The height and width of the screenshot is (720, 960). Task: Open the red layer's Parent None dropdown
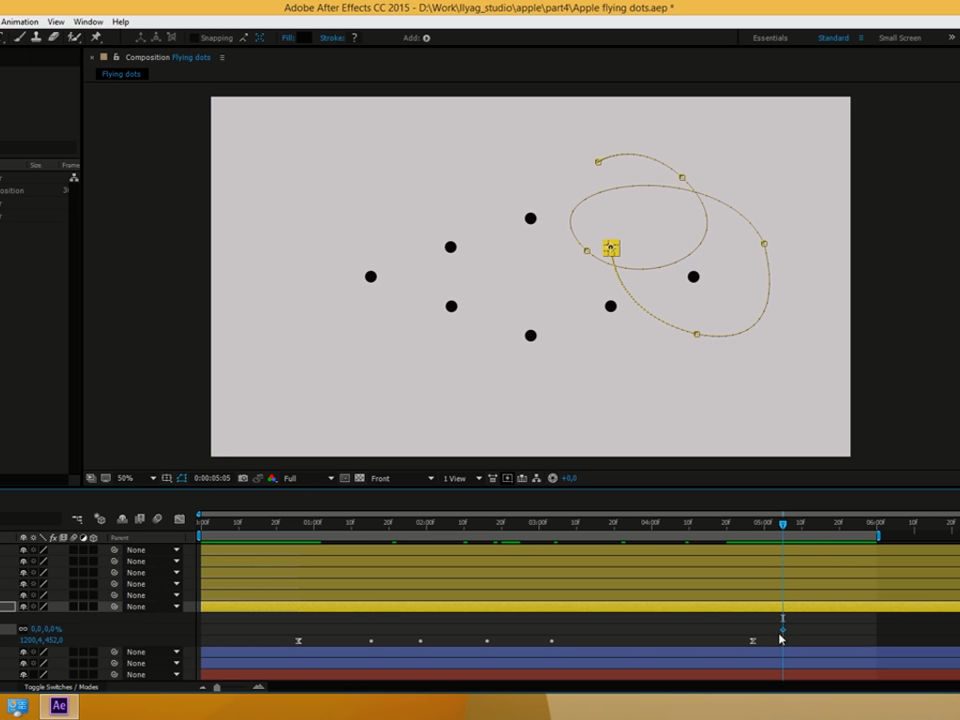(x=153, y=675)
